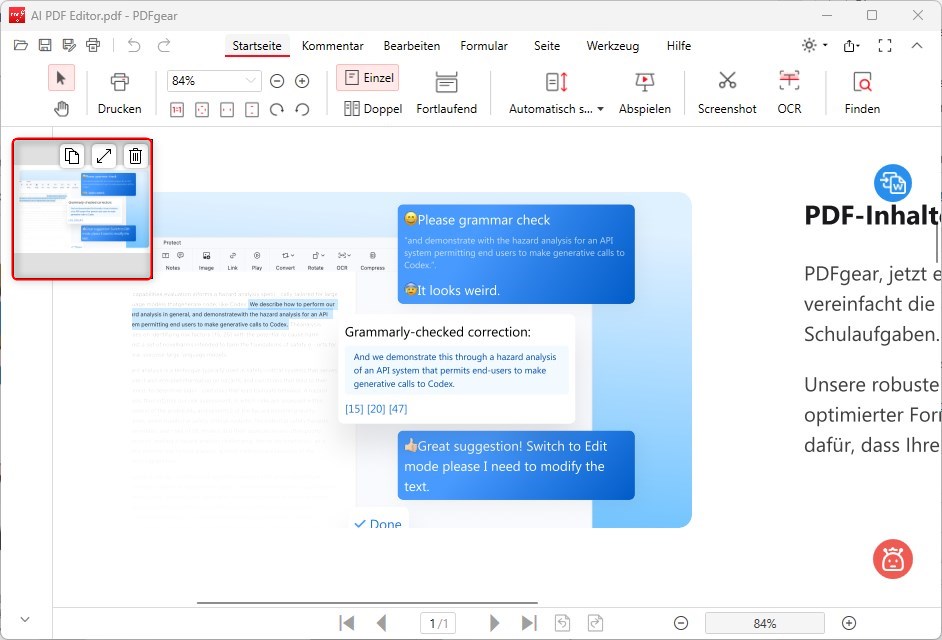
Task: Click the 84% zoom field in status bar
Action: click(765, 623)
